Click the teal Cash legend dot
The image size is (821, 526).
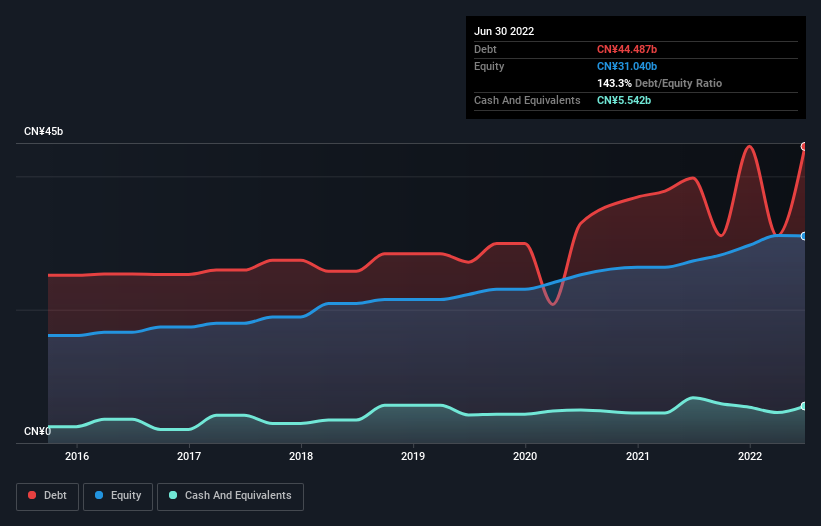tap(173, 495)
